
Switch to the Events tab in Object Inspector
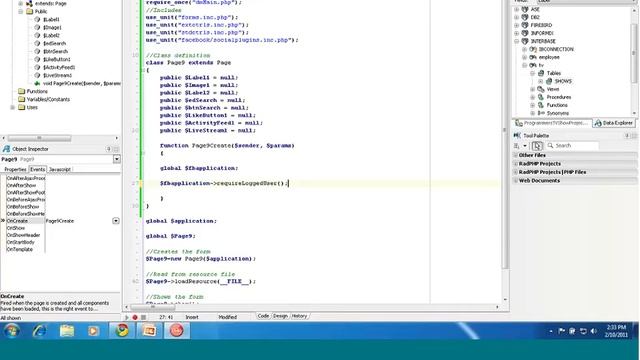(38, 169)
